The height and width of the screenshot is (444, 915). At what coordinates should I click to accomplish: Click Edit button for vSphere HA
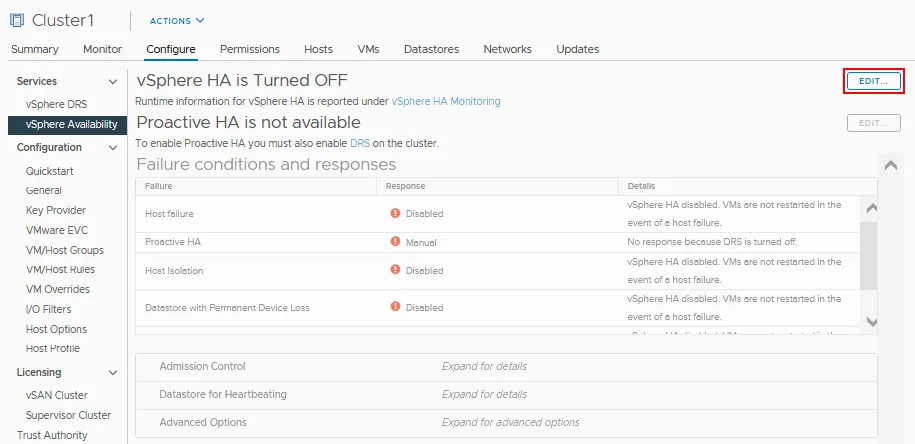(873, 81)
